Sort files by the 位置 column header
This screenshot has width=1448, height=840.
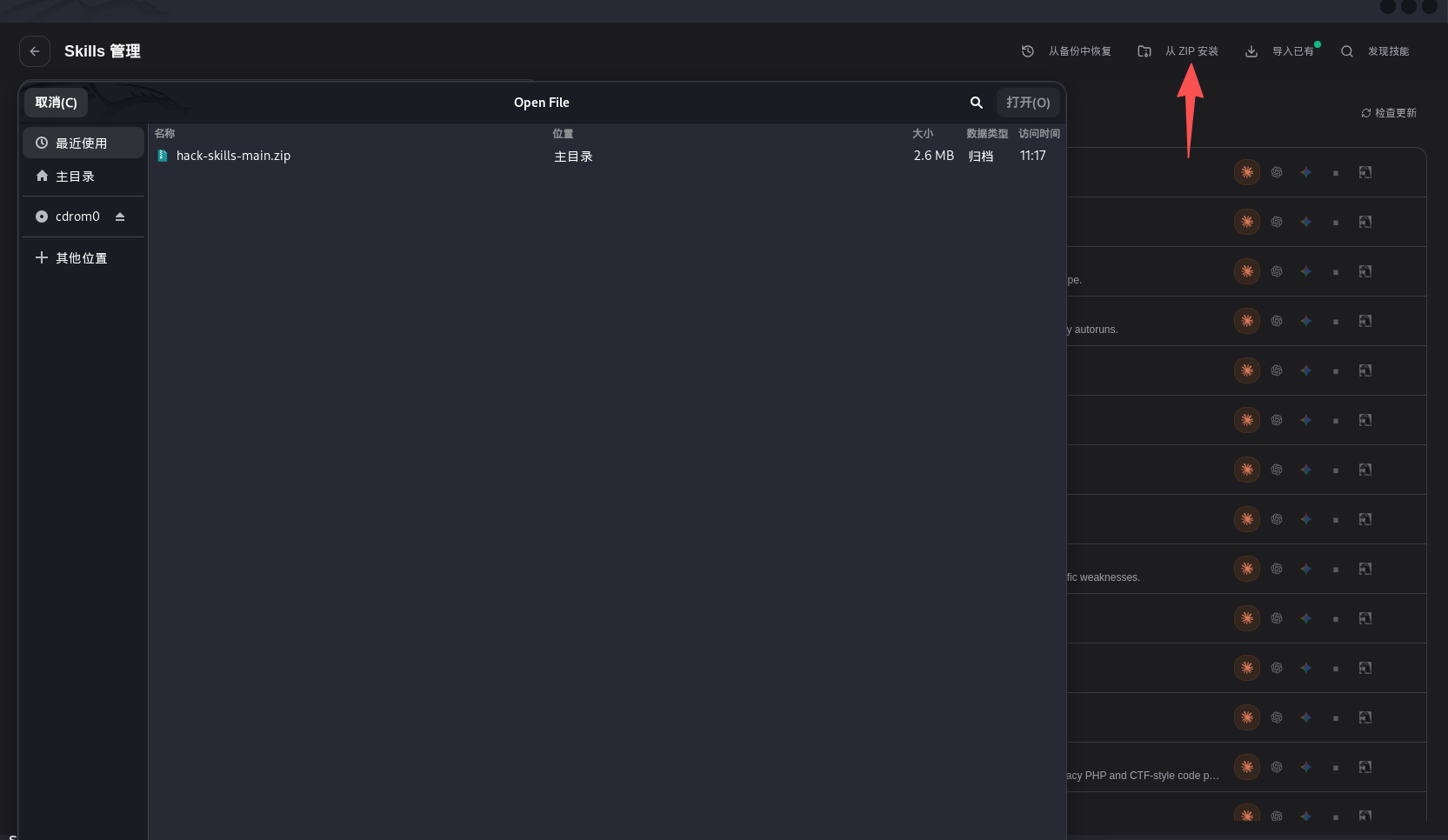(563, 134)
